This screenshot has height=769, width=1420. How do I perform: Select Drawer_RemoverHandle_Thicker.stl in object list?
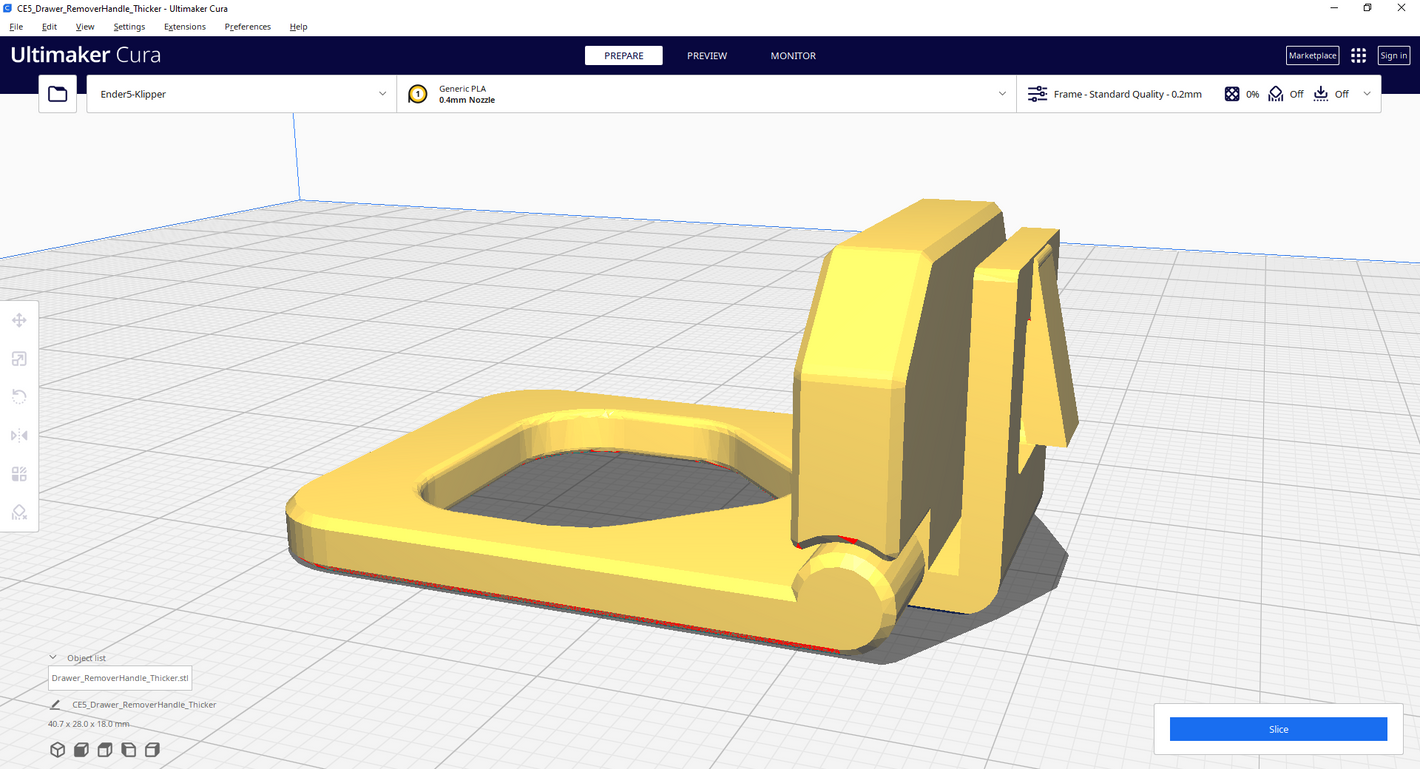[120, 678]
